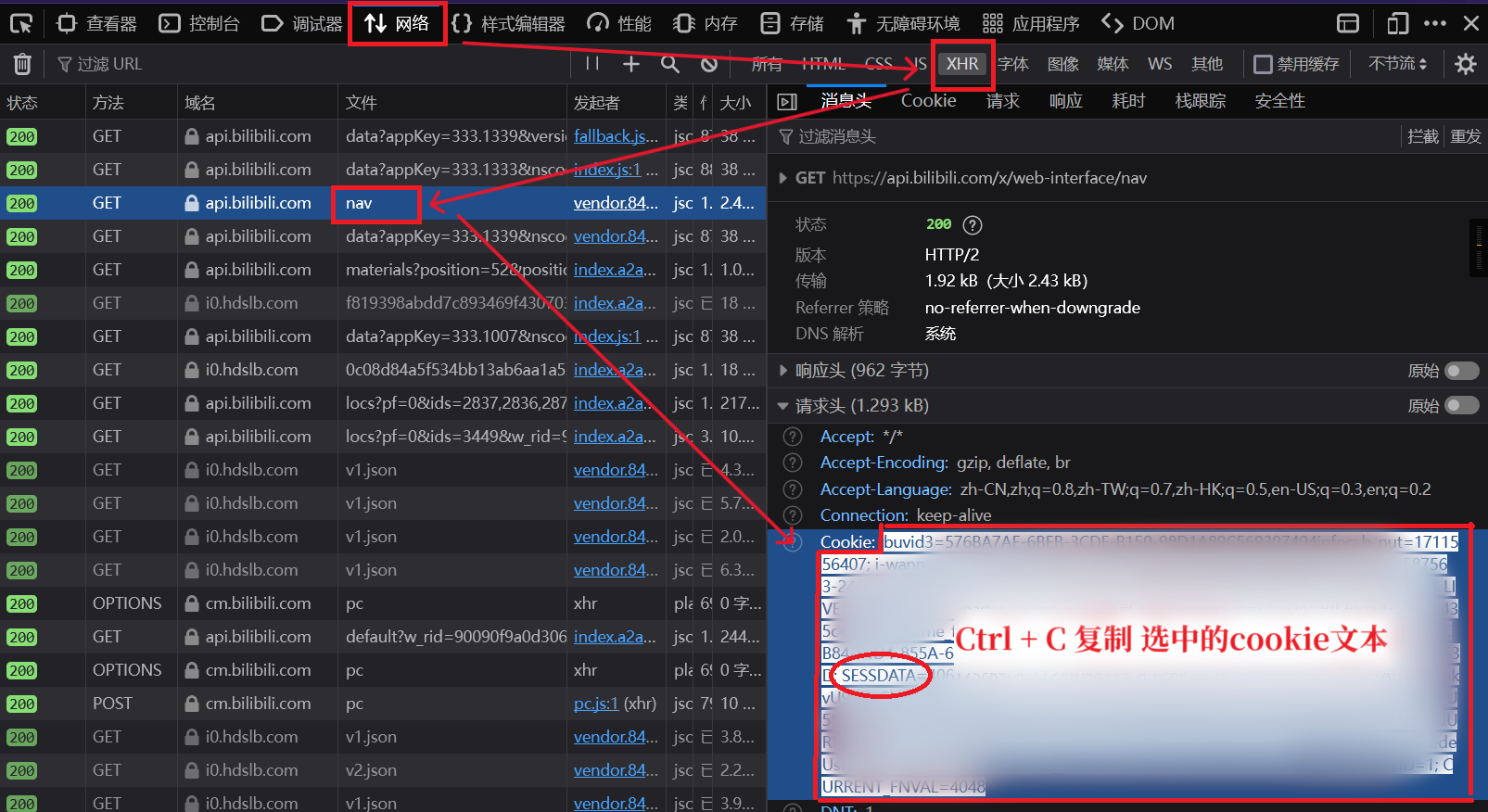Expand the response headers section
This screenshot has height=812, width=1488.
pyautogui.click(x=783, y=371)
